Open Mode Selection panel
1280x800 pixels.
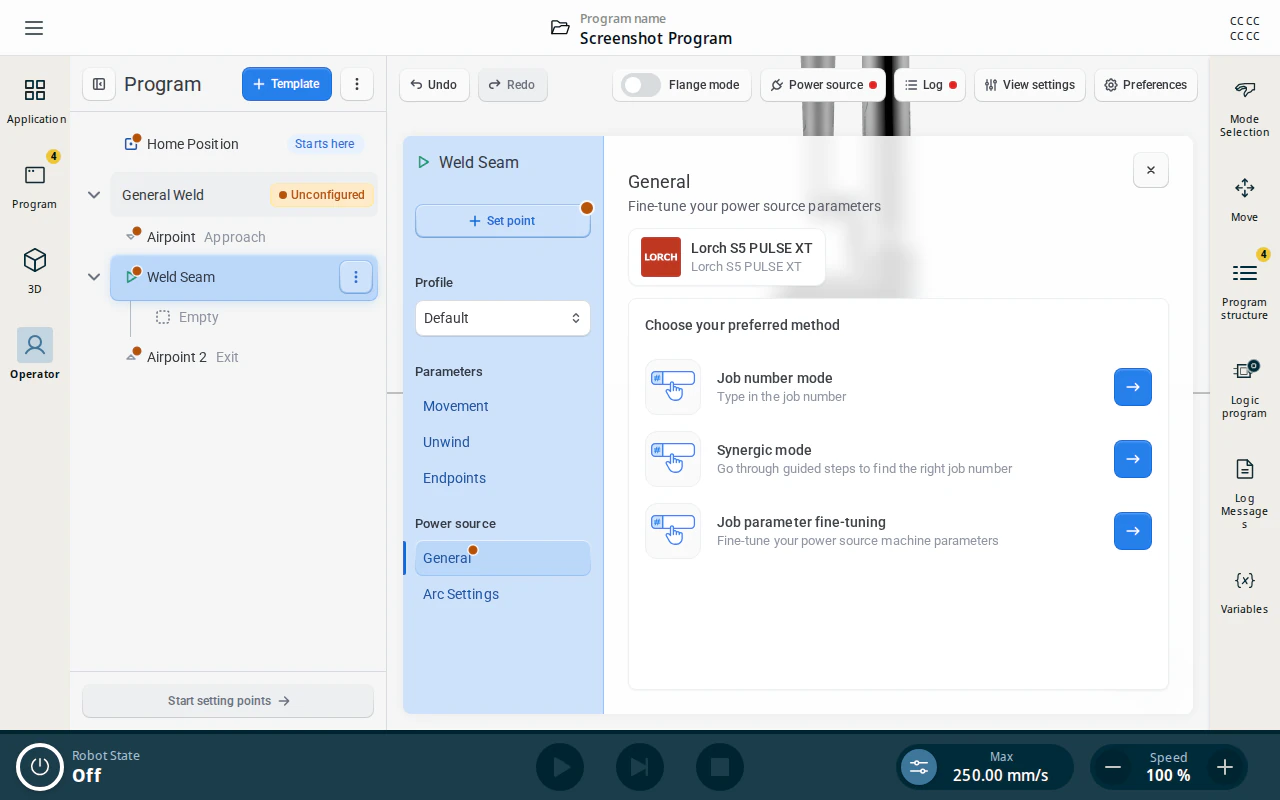(x=1244, y=108)
